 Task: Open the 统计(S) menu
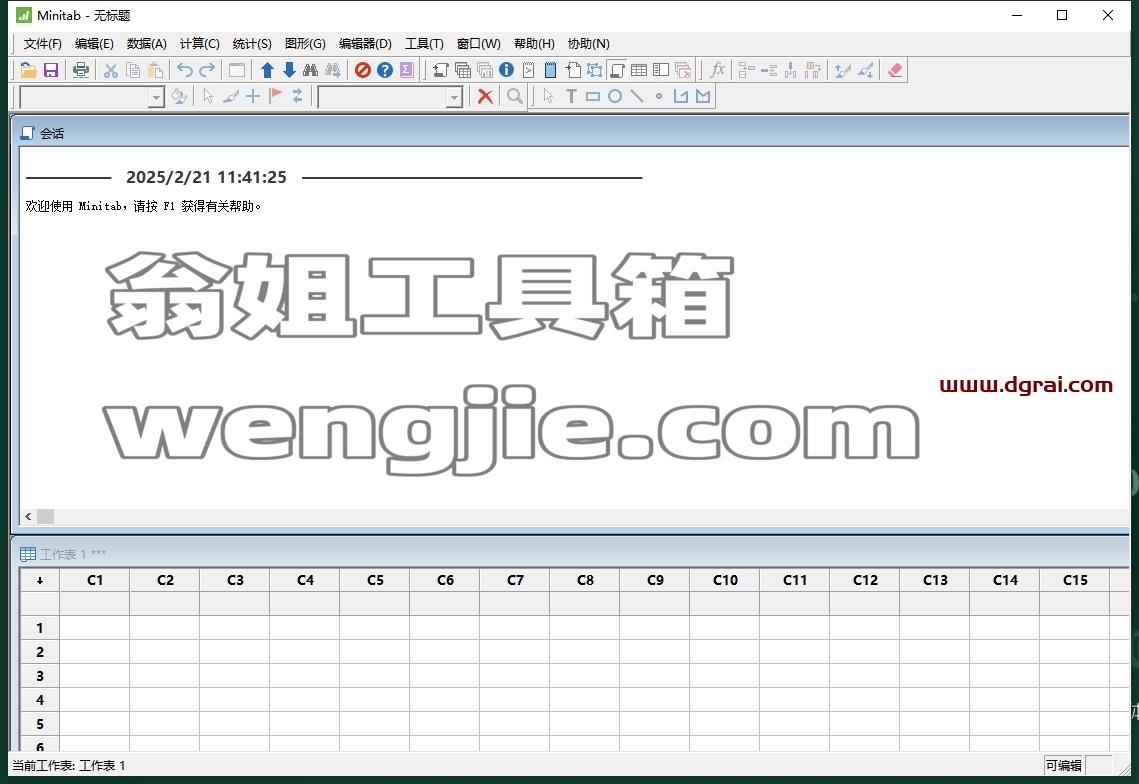tap(252, 44)
